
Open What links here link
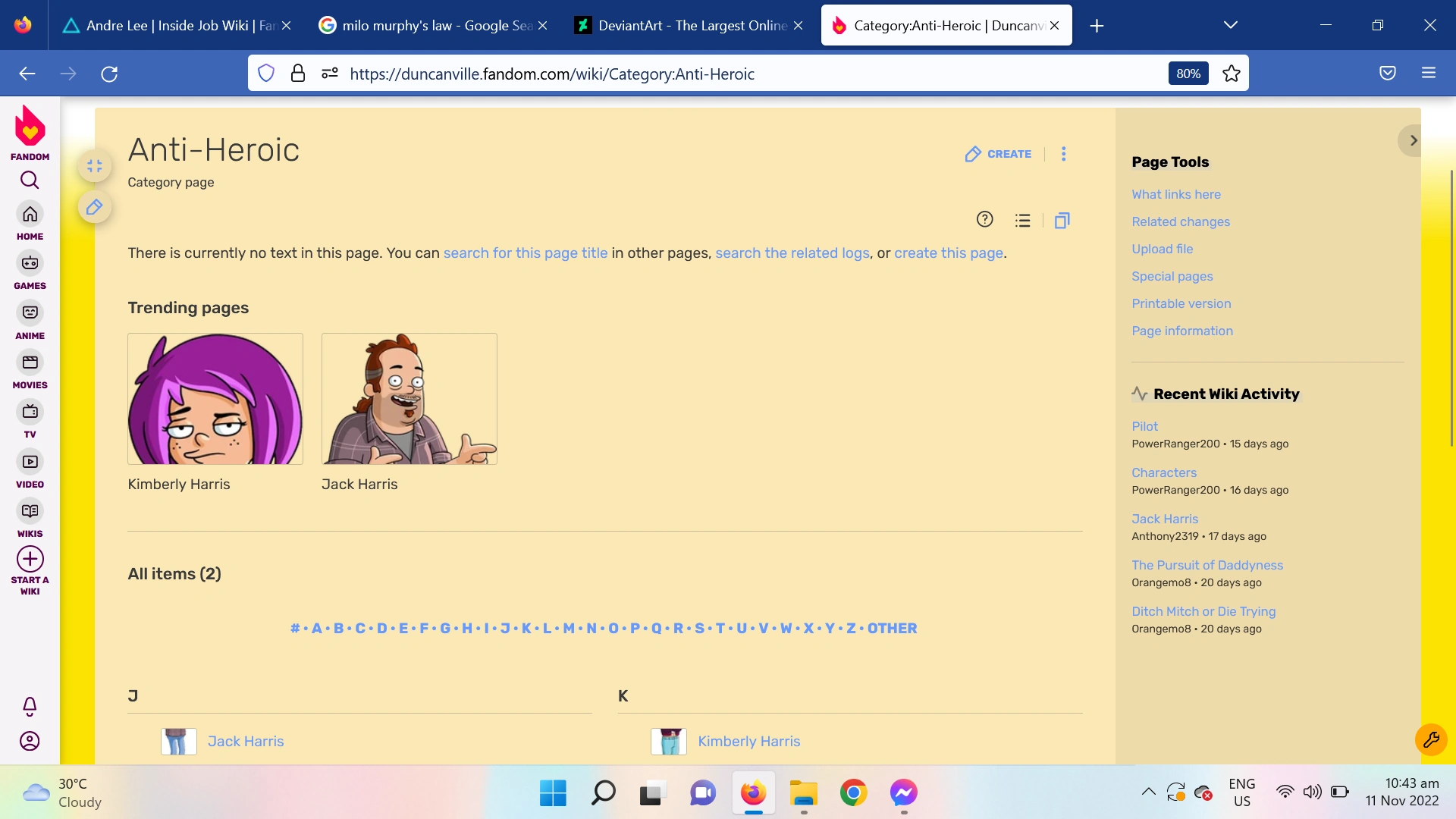click(1175, 194)
